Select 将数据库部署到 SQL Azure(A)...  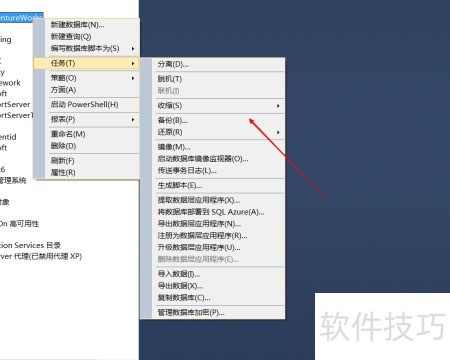click(x=211, y=212)
